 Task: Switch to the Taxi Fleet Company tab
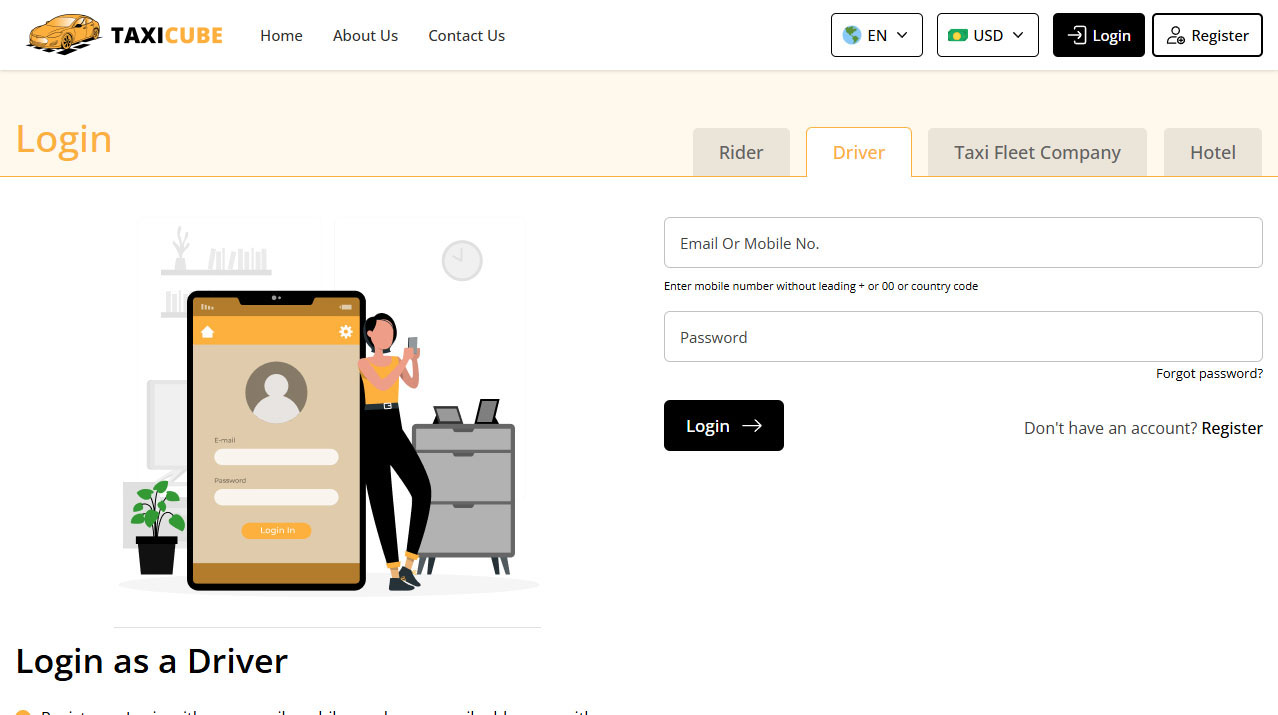1036,152
